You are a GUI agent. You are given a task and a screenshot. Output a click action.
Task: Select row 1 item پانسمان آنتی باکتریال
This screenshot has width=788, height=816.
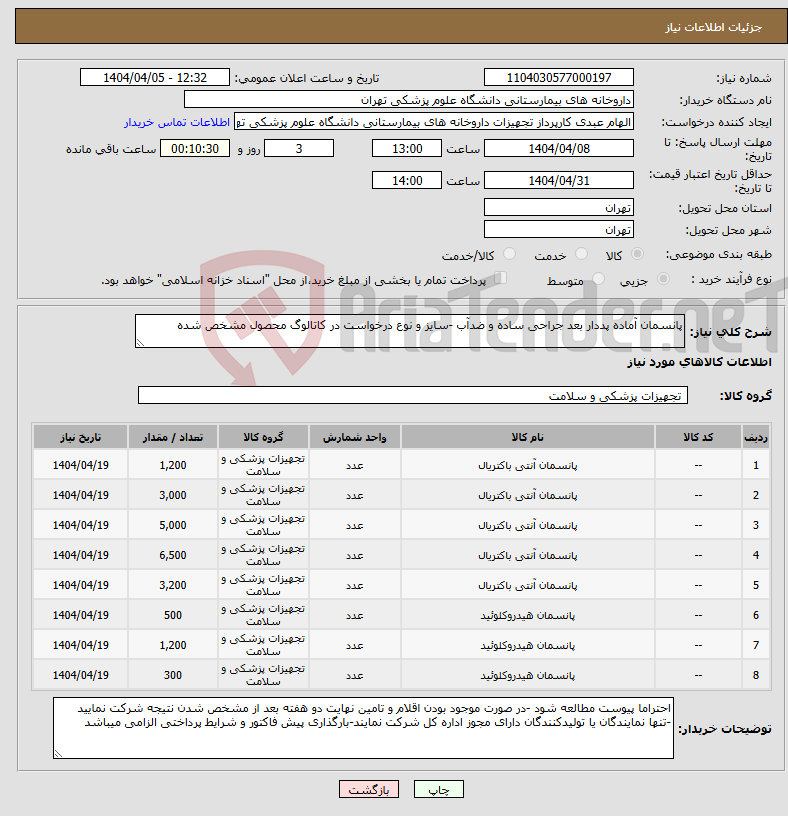tap(527, 465)
